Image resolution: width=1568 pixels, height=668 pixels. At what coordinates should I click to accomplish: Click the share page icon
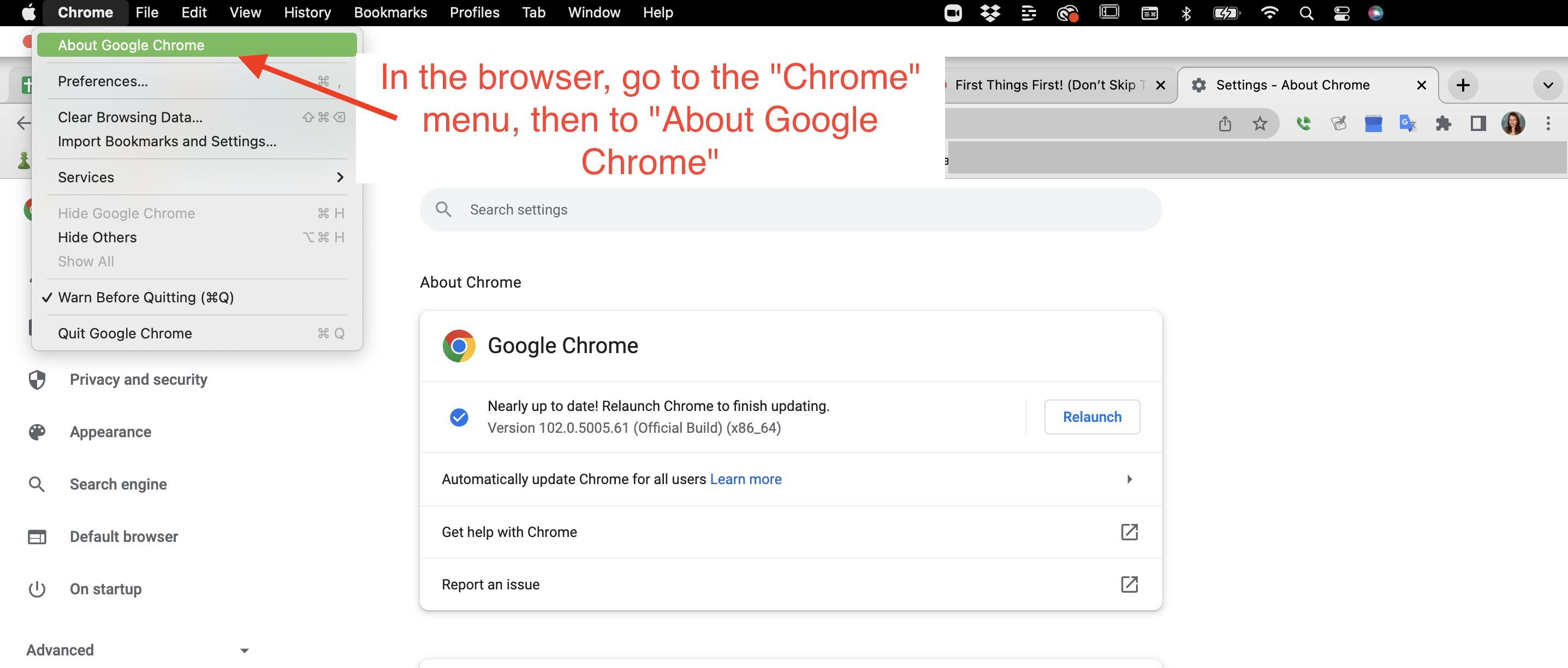click(x=1225, y=123)
